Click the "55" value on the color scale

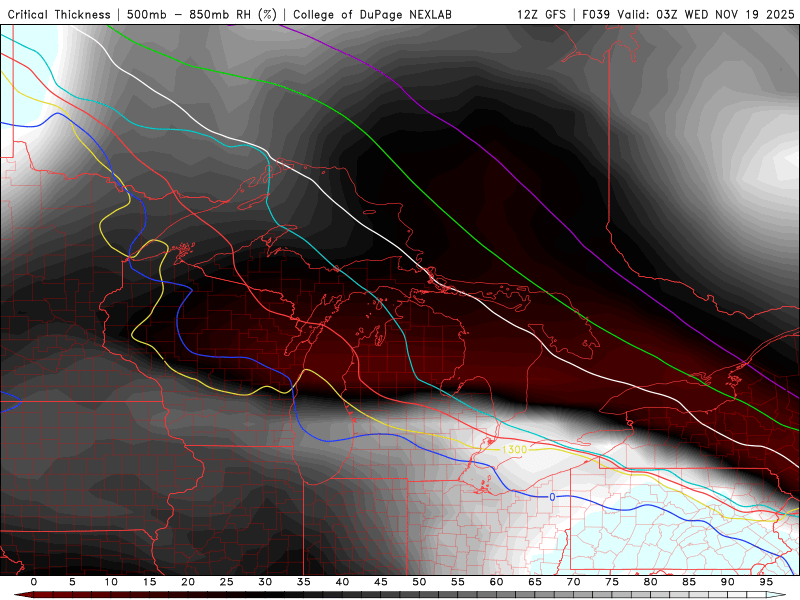tap(458, 582)
